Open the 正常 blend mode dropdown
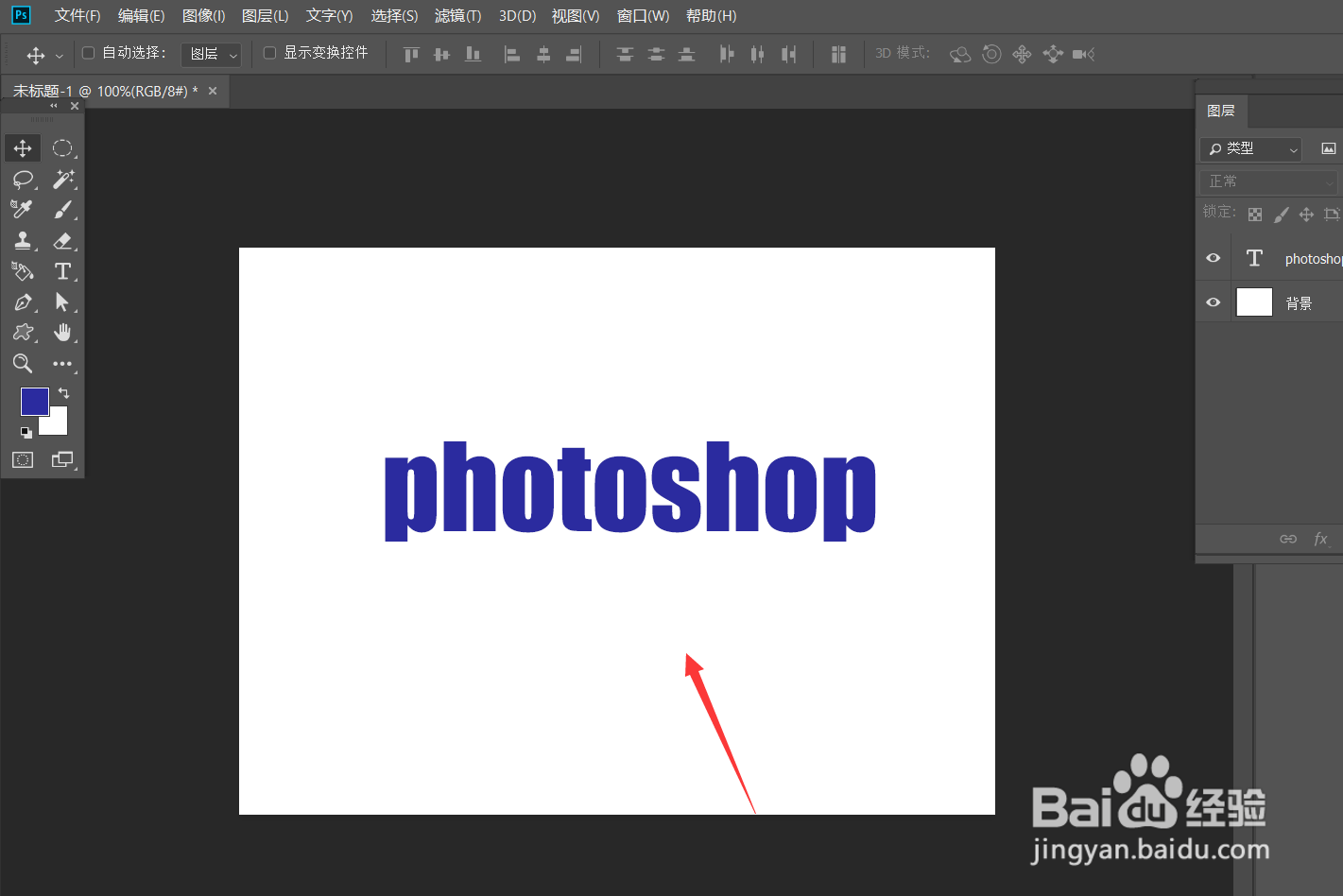 [x=1269, y=181]
